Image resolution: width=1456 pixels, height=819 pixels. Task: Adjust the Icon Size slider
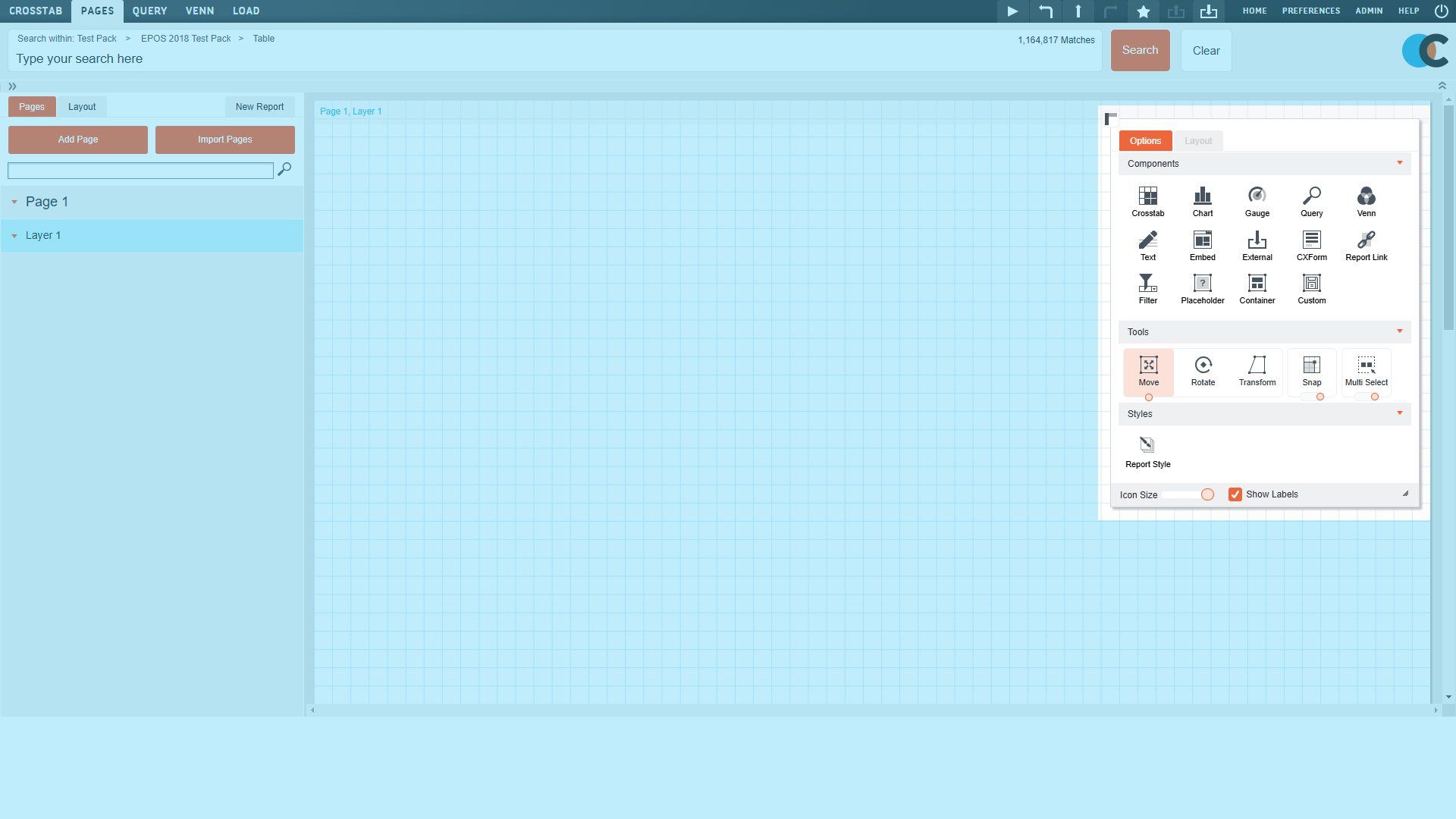coord(1207,494)
